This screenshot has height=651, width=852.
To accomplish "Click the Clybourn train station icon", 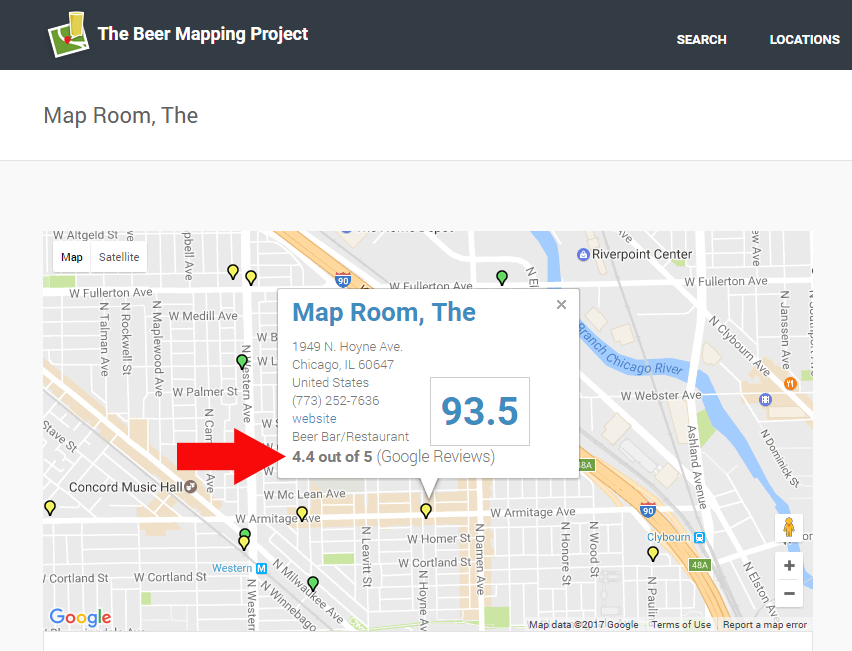I will tap(699, 537).
